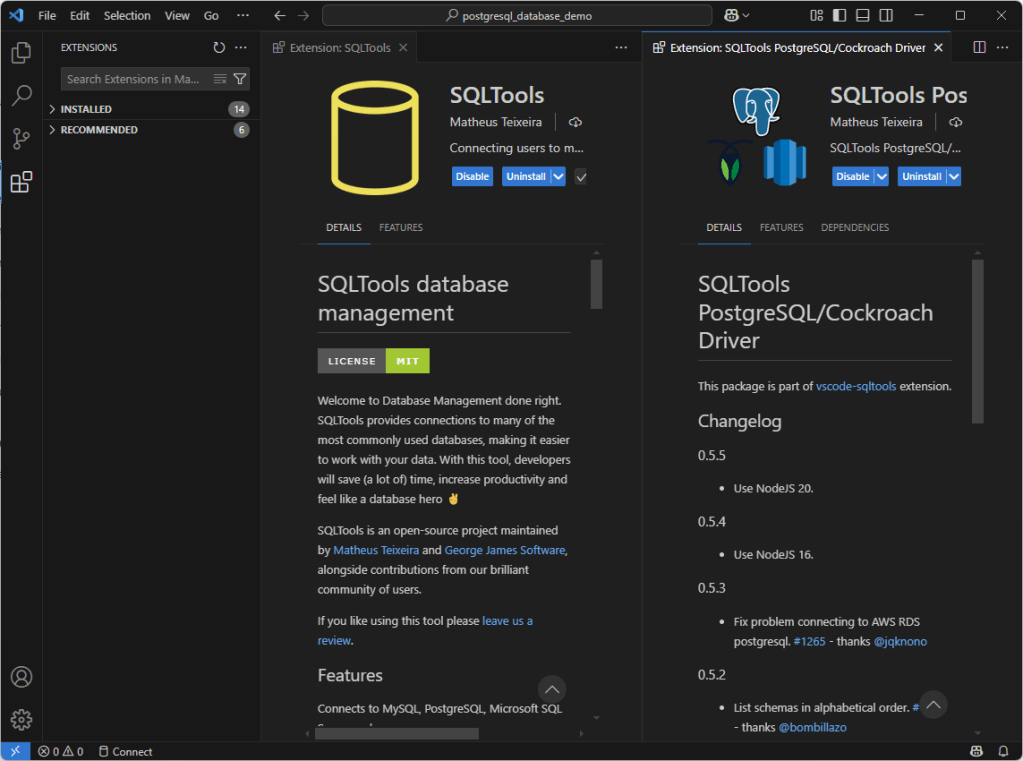Open the Selection menu
The image size is (1023, 761).
pyautogui.click(x=127, y=16)
